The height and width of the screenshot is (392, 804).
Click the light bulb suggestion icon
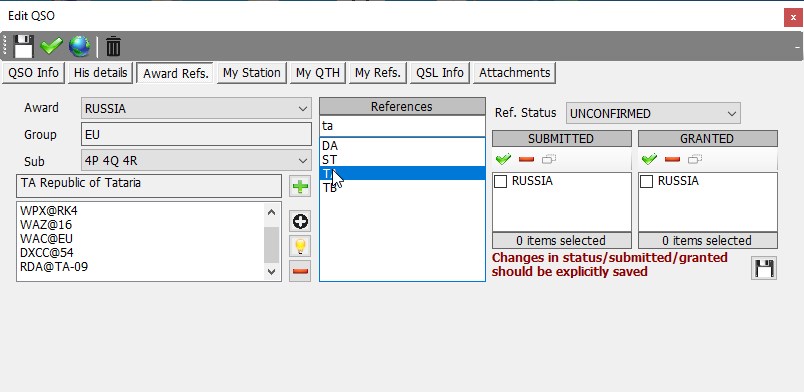[300, 246]
